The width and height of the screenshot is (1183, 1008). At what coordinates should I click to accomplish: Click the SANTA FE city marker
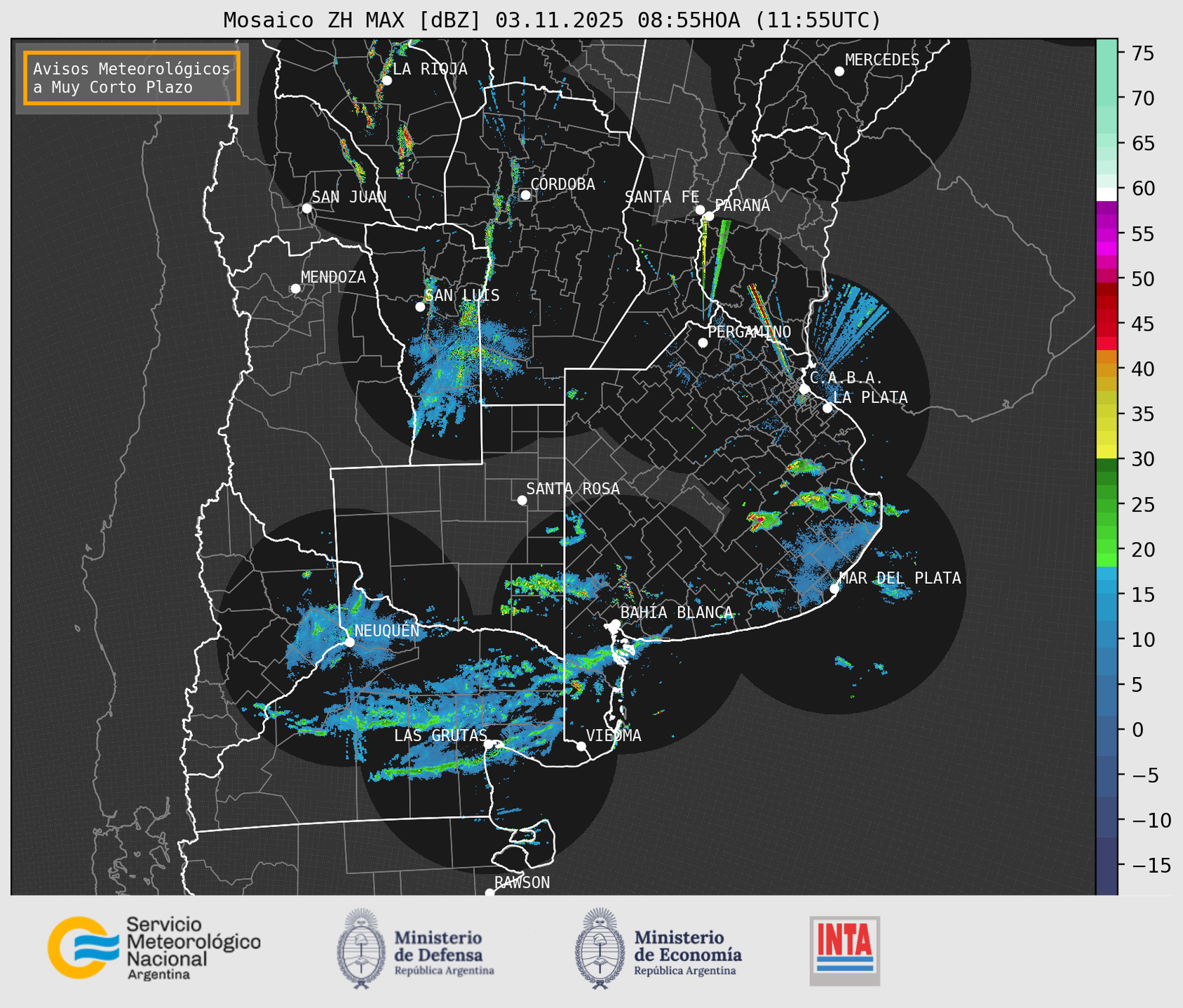point(700,210)
